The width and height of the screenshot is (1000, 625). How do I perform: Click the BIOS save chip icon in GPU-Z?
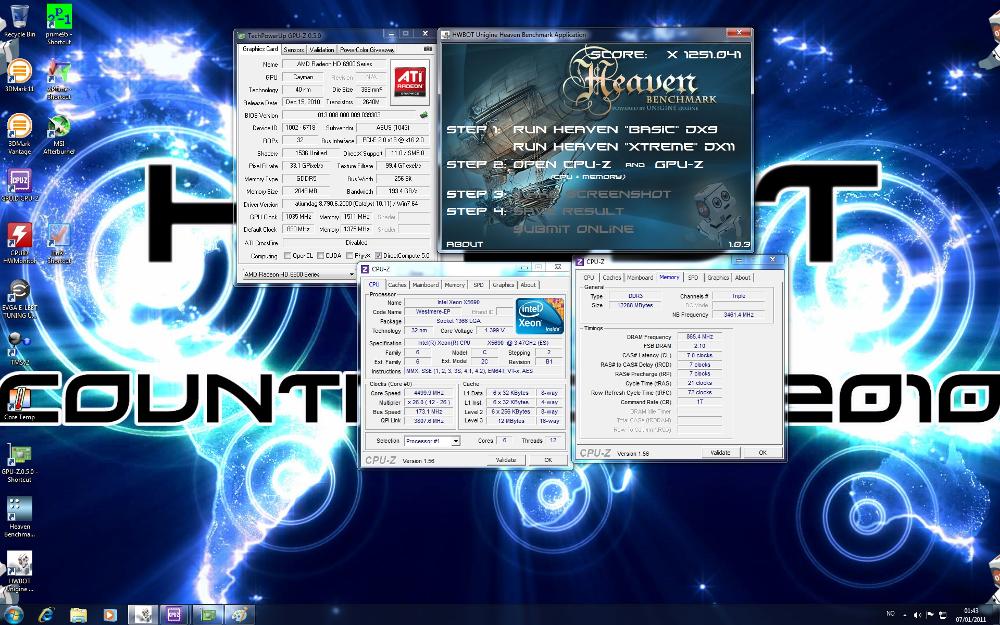coord(423,115)
